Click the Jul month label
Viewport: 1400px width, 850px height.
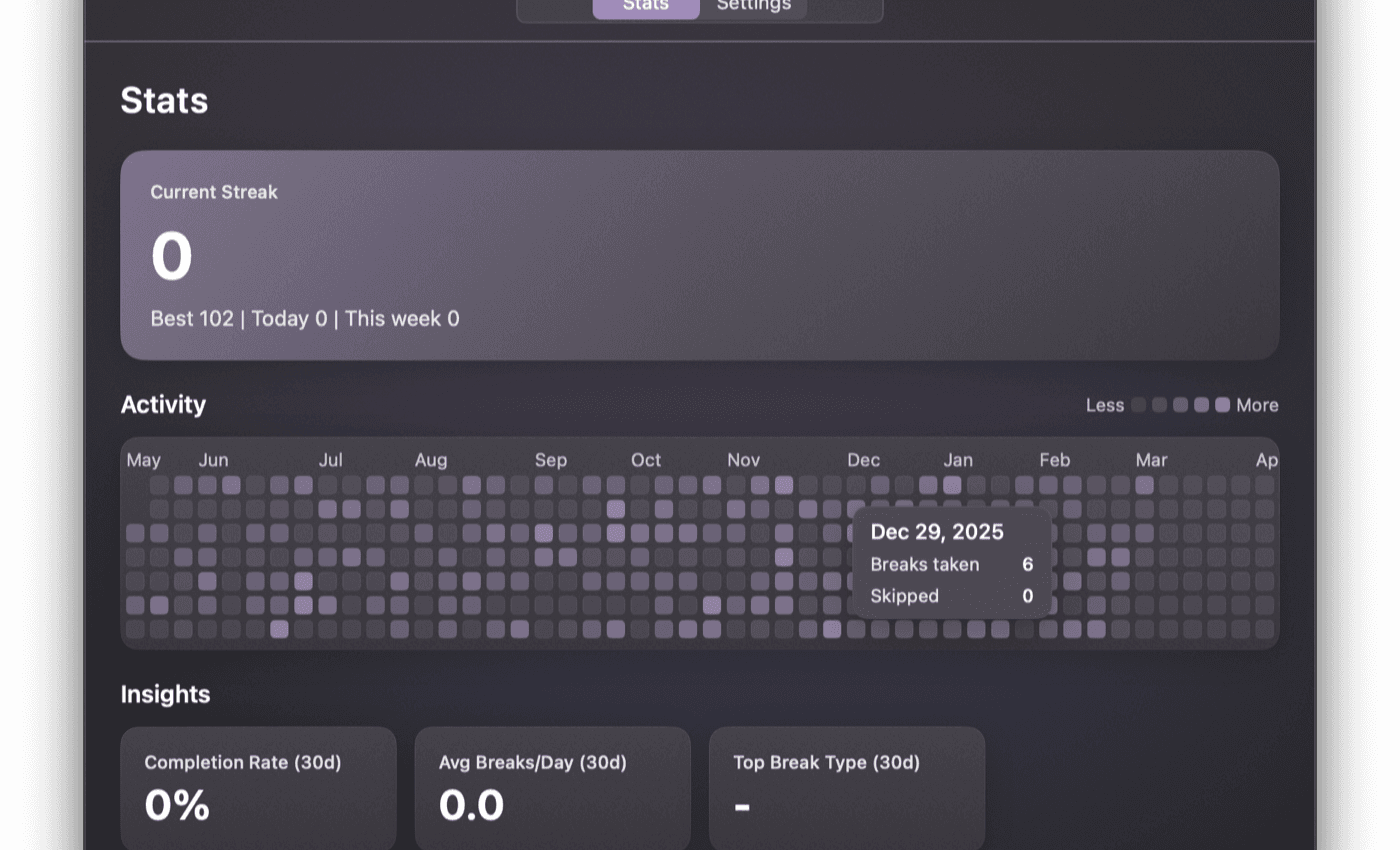pyautogui.click(x=330, y=460)
